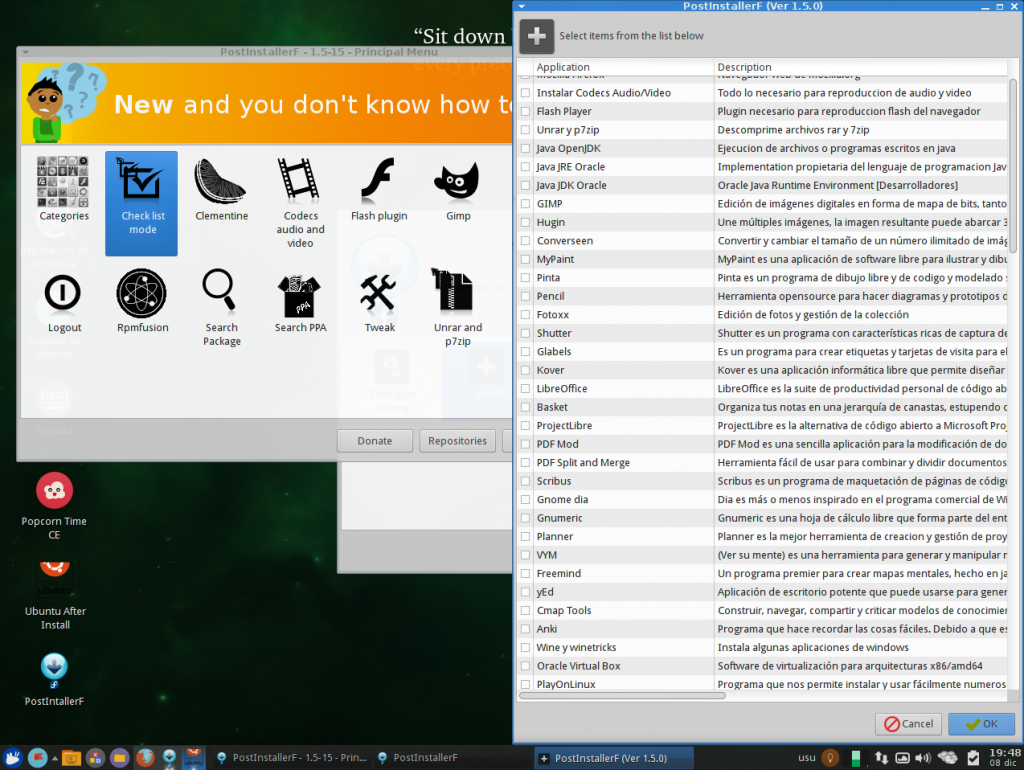Viewport: 1024px width, 770px height.
Task: Open the network arrows tray icon
Action: pyautogui.click(x=881, y=758)
